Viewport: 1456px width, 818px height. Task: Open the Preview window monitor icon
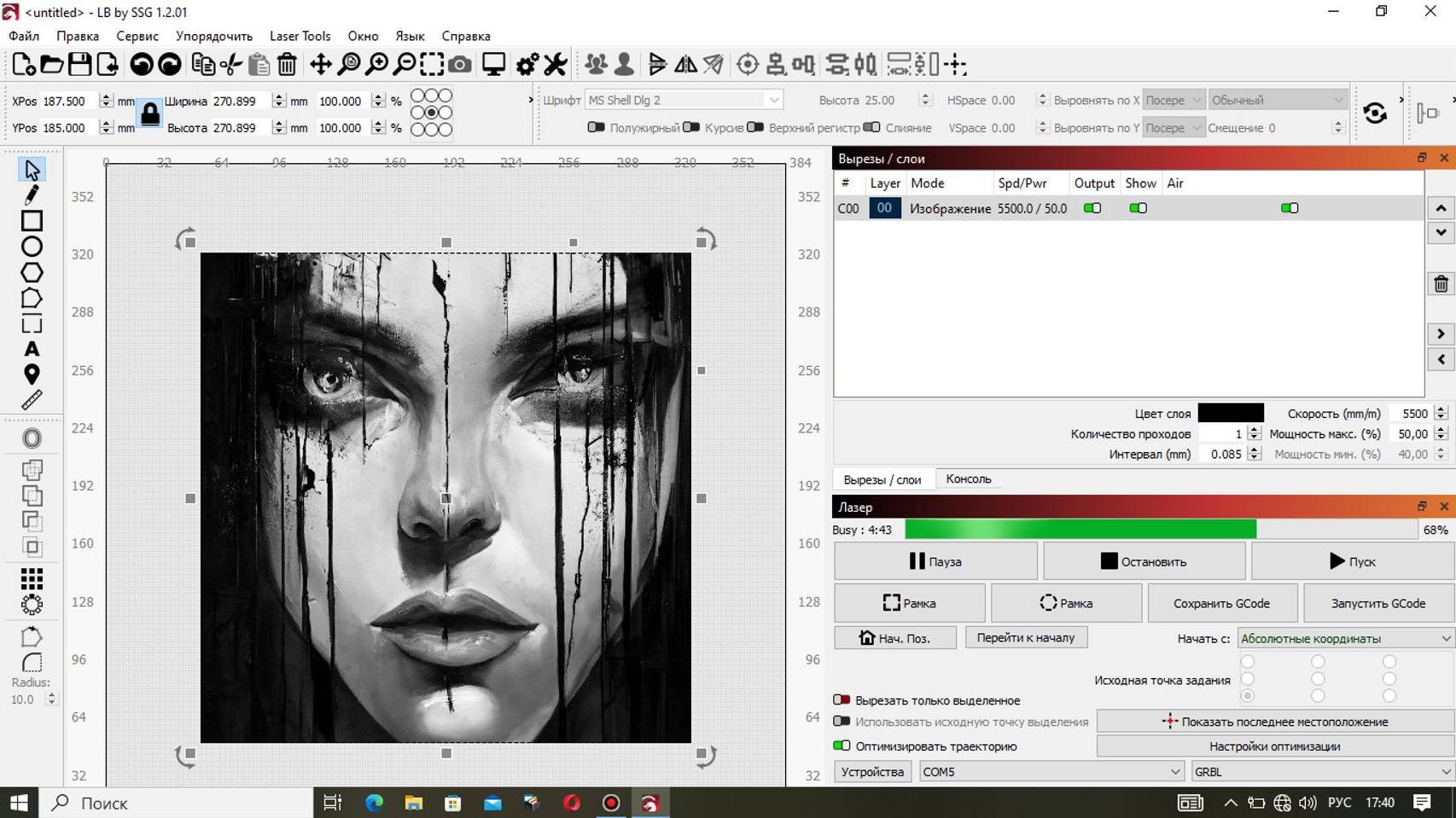pyautogui.click(x=494, y=65)
